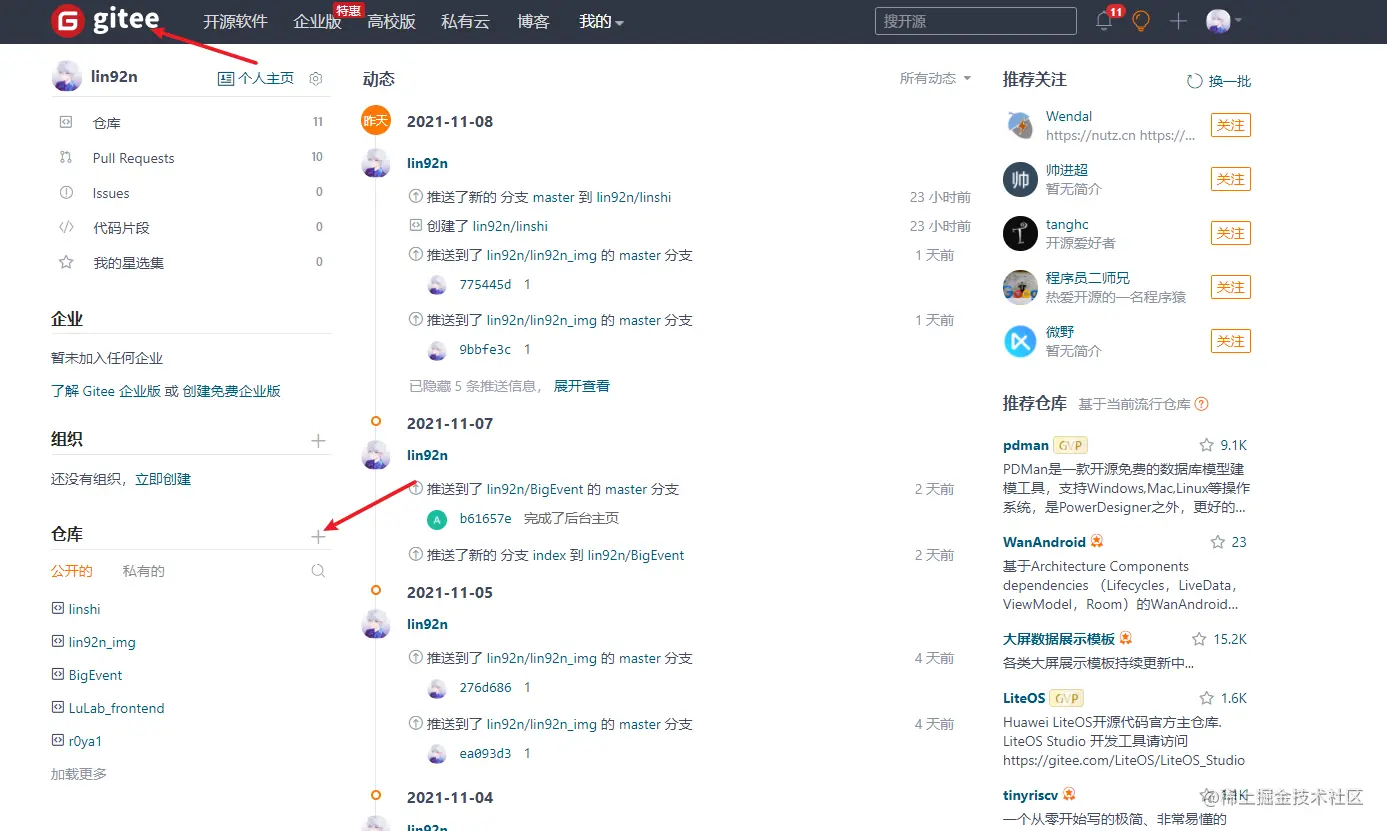Open 高校版 in navigation bar
The height and width of the screenshot is (831, 1387).
coord(391,21)
